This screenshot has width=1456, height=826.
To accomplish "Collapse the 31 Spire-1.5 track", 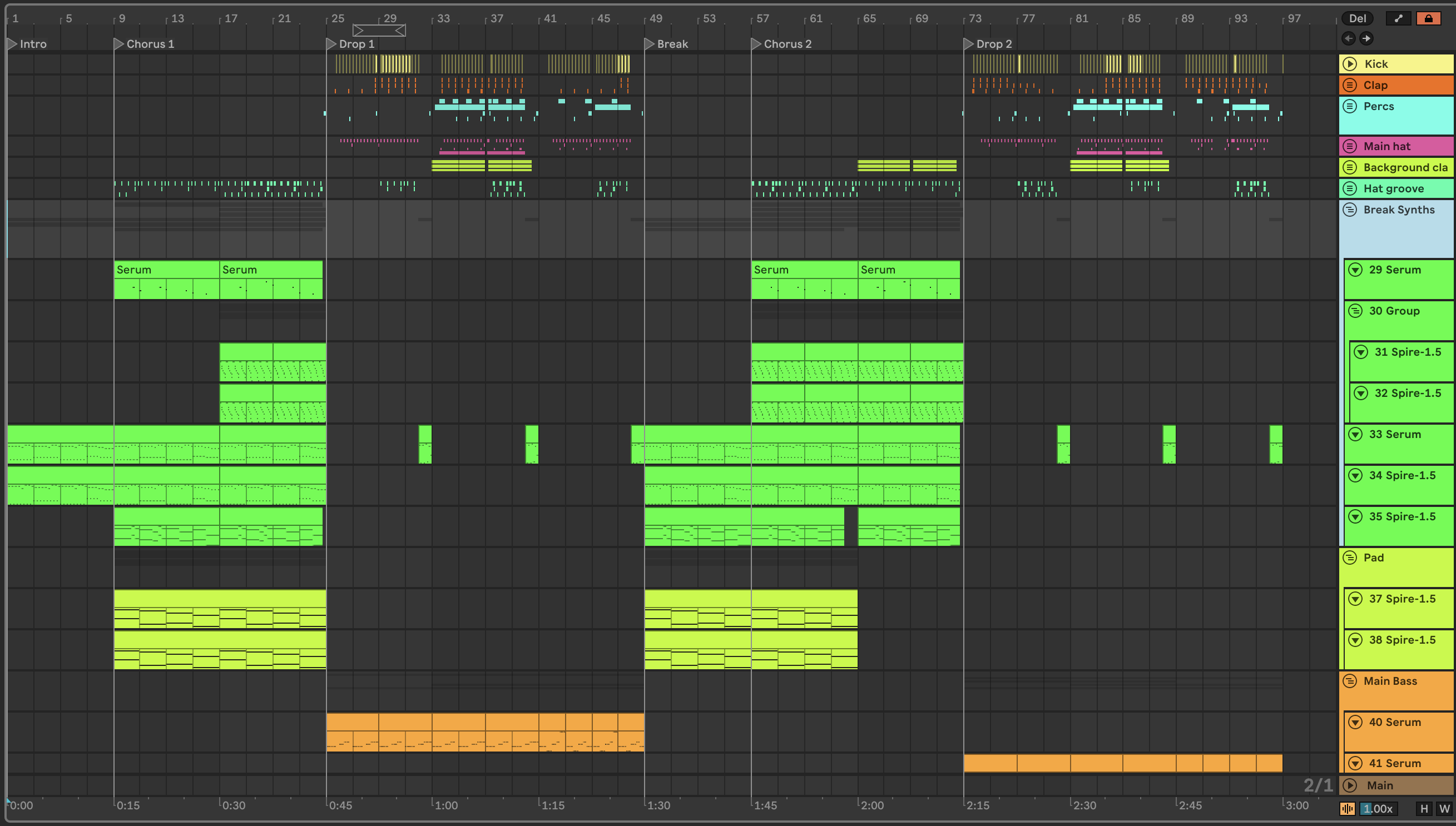I will click(1361, 352).
